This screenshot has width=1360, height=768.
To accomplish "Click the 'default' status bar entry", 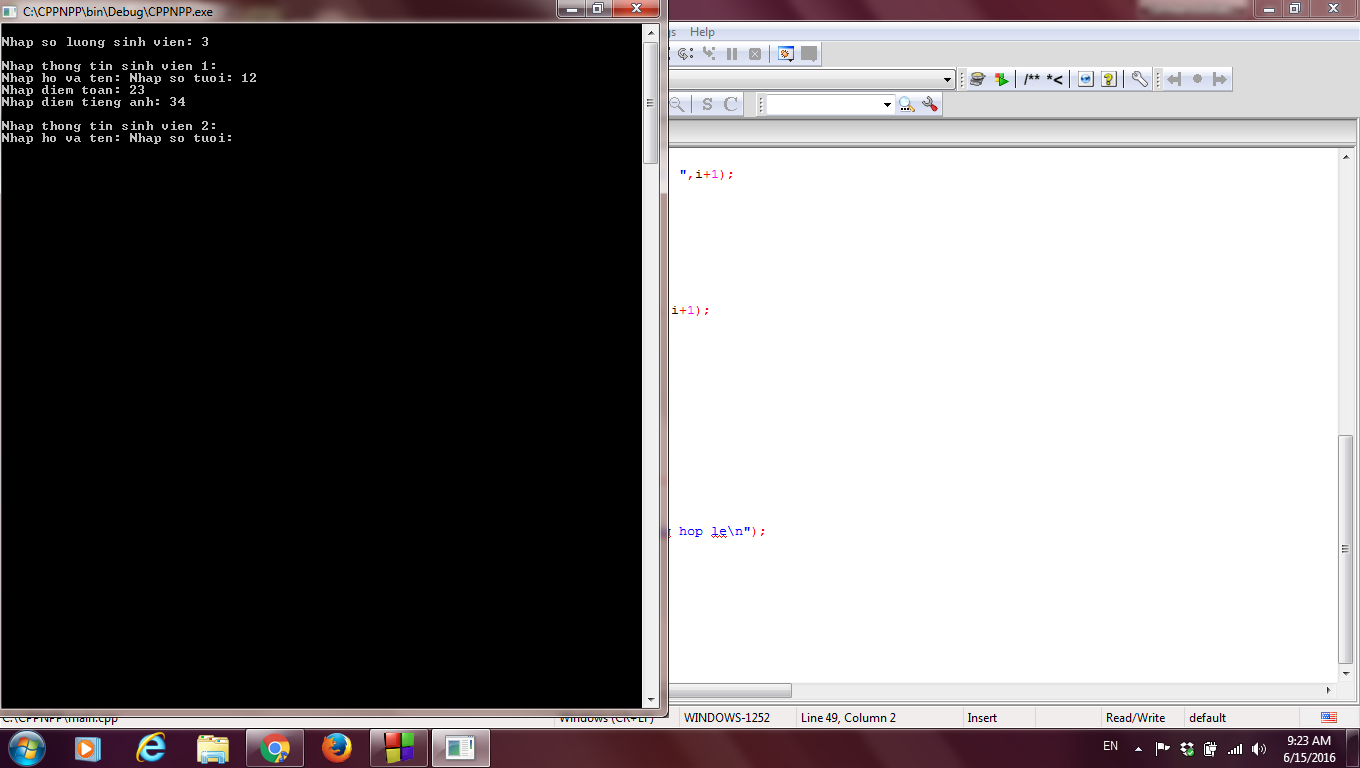I will click(x=1208, y=718).
